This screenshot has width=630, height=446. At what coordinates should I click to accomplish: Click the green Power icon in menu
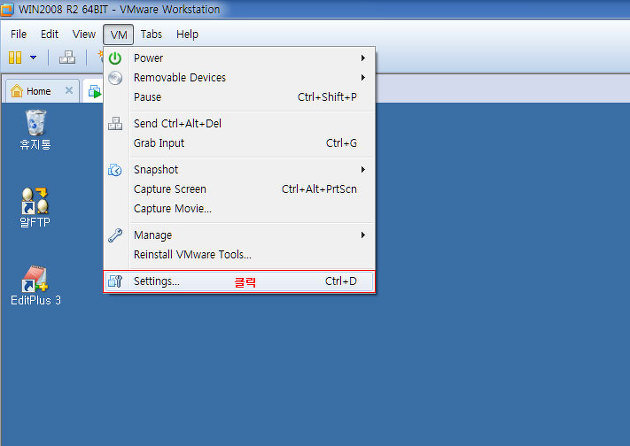[115, 58]
